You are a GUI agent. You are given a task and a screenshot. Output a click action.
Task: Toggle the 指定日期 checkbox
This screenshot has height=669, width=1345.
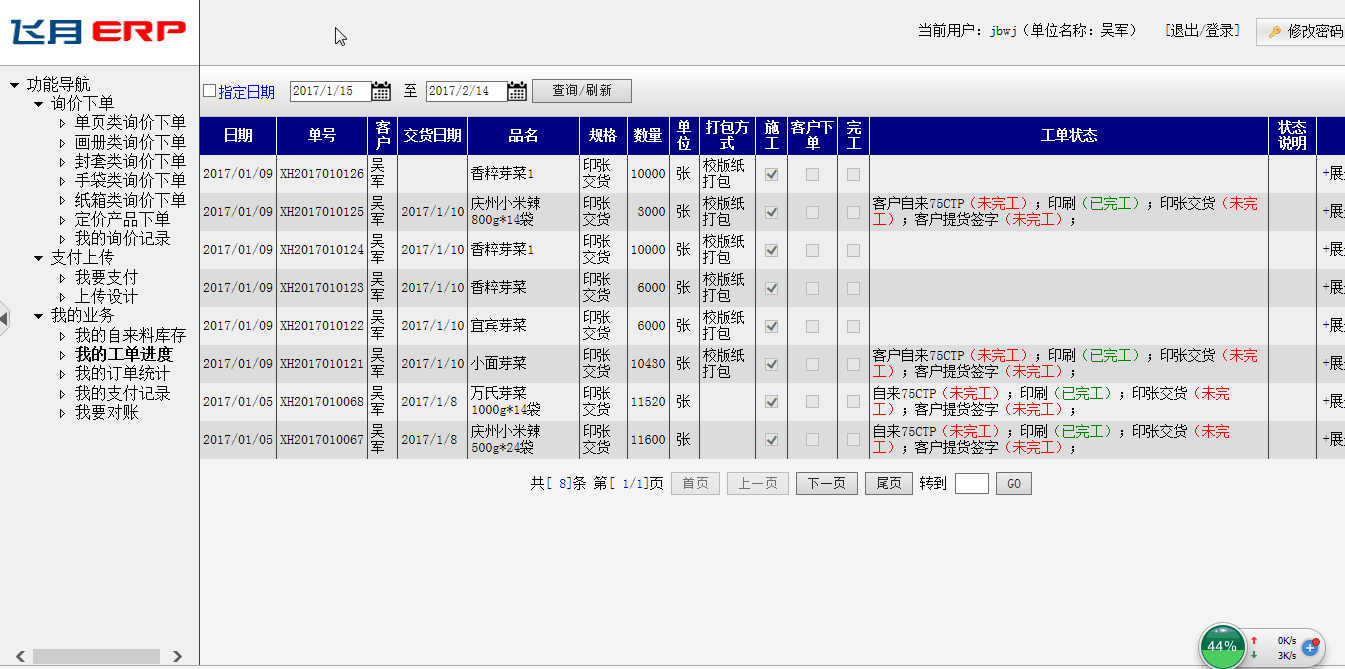tap(209, 91)
